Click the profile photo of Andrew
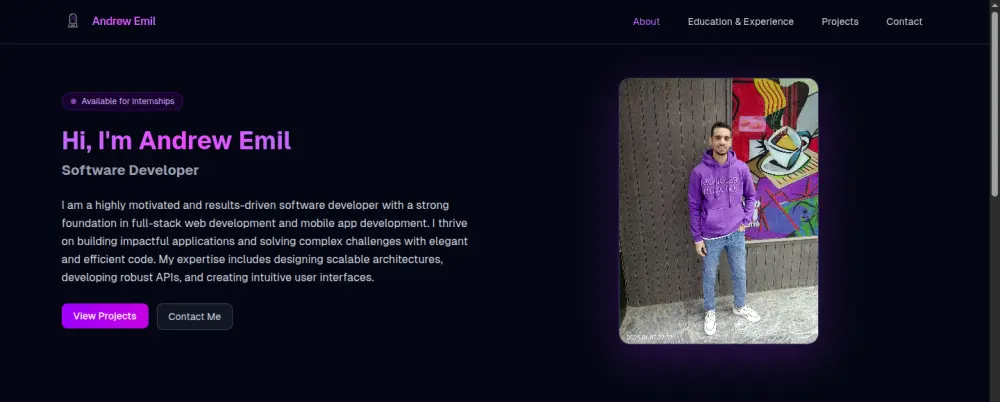The height and width of the screenshot is (402, 1000). tap(719, 211)
